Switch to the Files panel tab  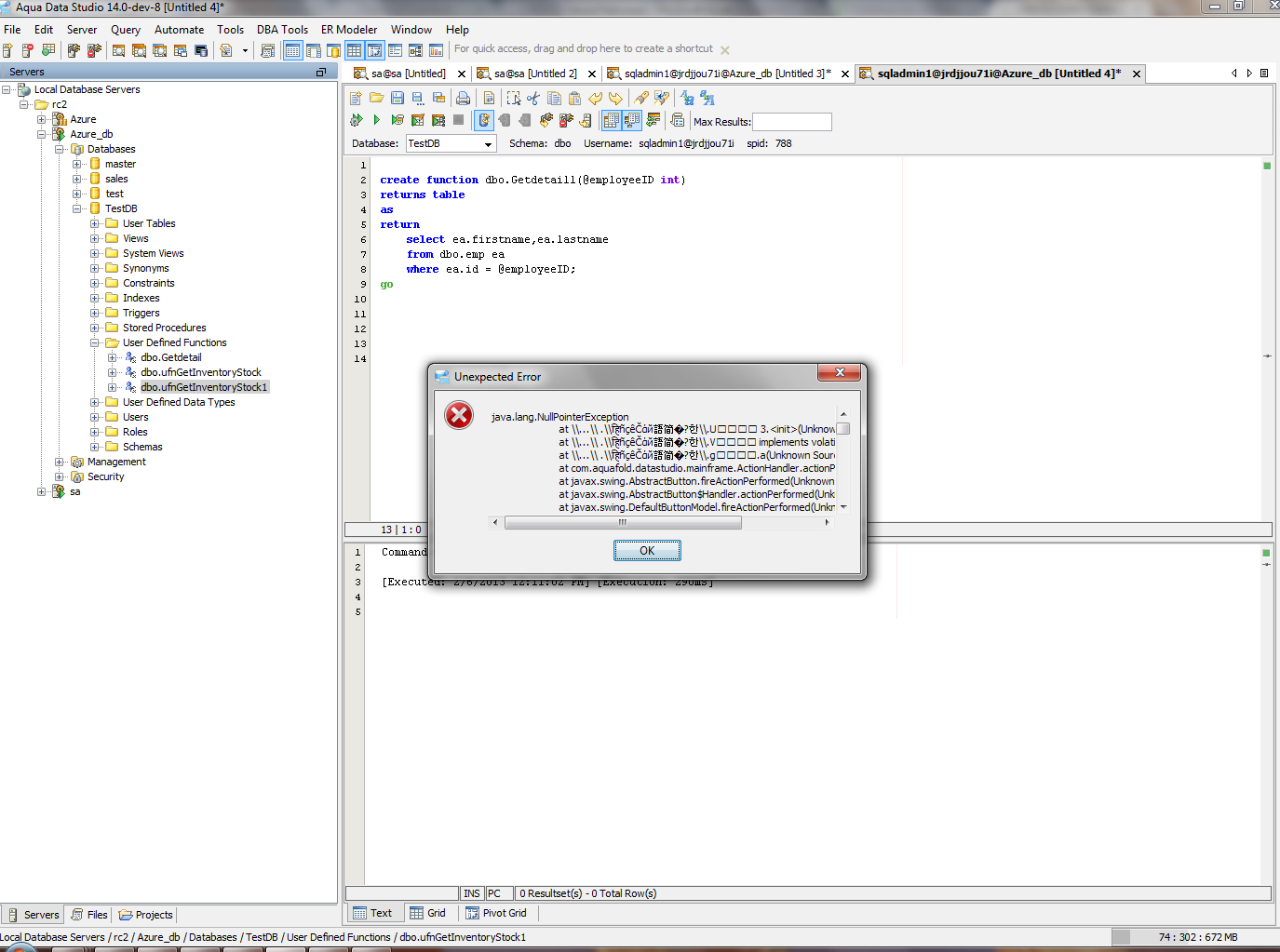[x=89, y=915]
